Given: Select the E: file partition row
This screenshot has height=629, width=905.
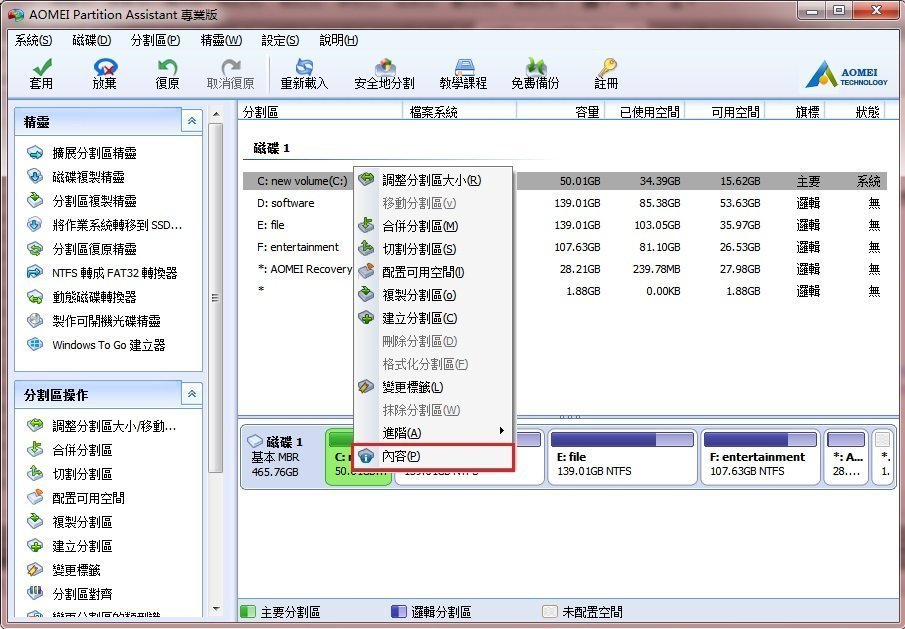Looking at the screenshot, I should [x=564, y=225].
